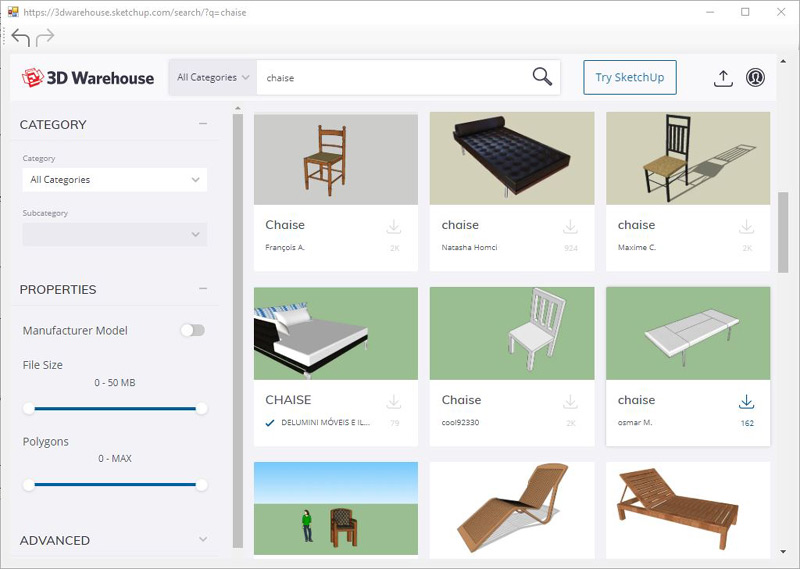Click the search magnifier icon
The height and width of the screenshot is (569, 800).
click(541, 77)
